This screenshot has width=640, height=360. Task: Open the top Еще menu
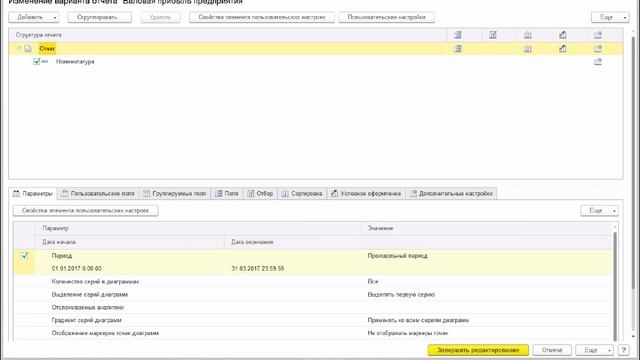tap(610, 17)
